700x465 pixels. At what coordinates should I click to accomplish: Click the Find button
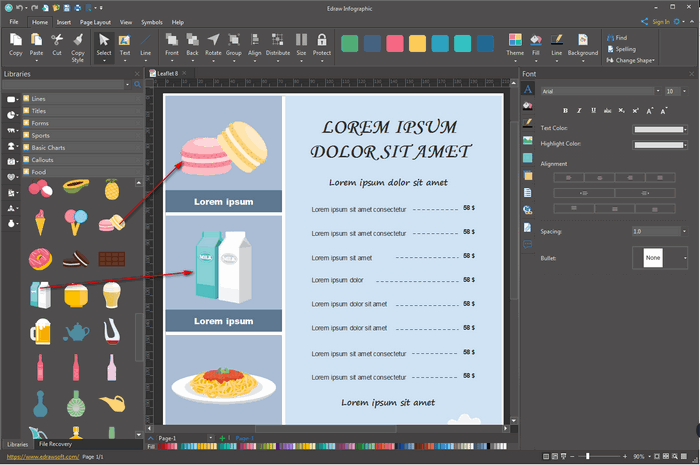tap(620, 38)
